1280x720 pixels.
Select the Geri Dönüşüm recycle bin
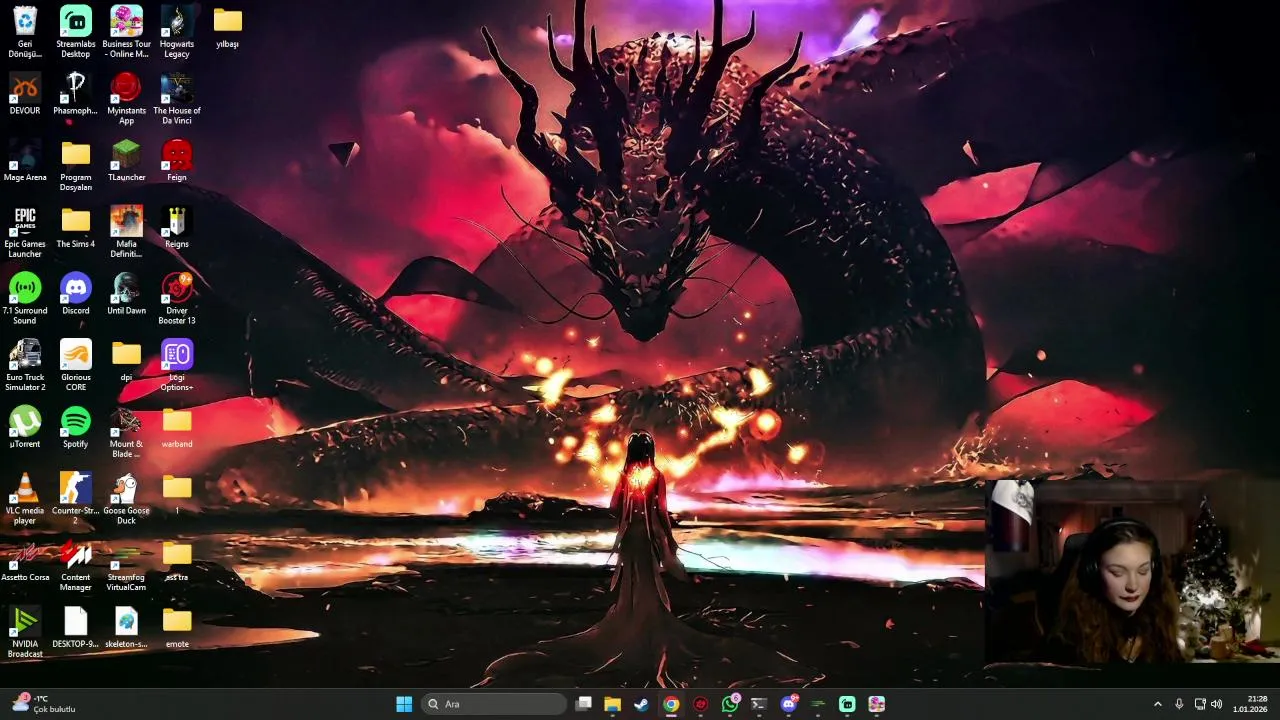coord(25,31)
